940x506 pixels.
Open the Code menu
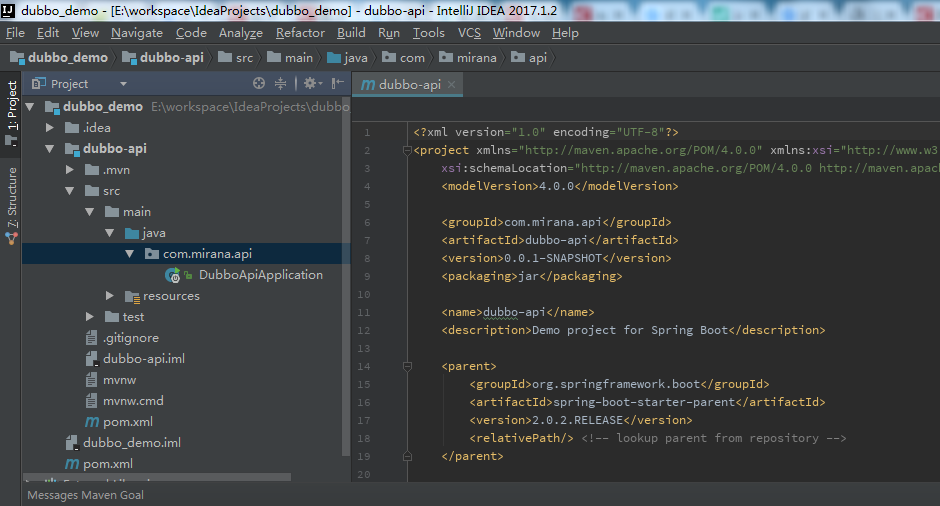pyautogui.click(x=191, y=33)
